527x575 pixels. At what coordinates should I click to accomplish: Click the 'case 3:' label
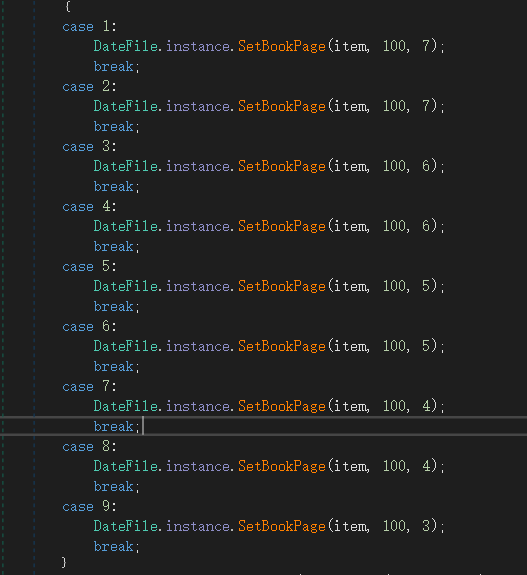pyautogui.click(x=89, y=146)
